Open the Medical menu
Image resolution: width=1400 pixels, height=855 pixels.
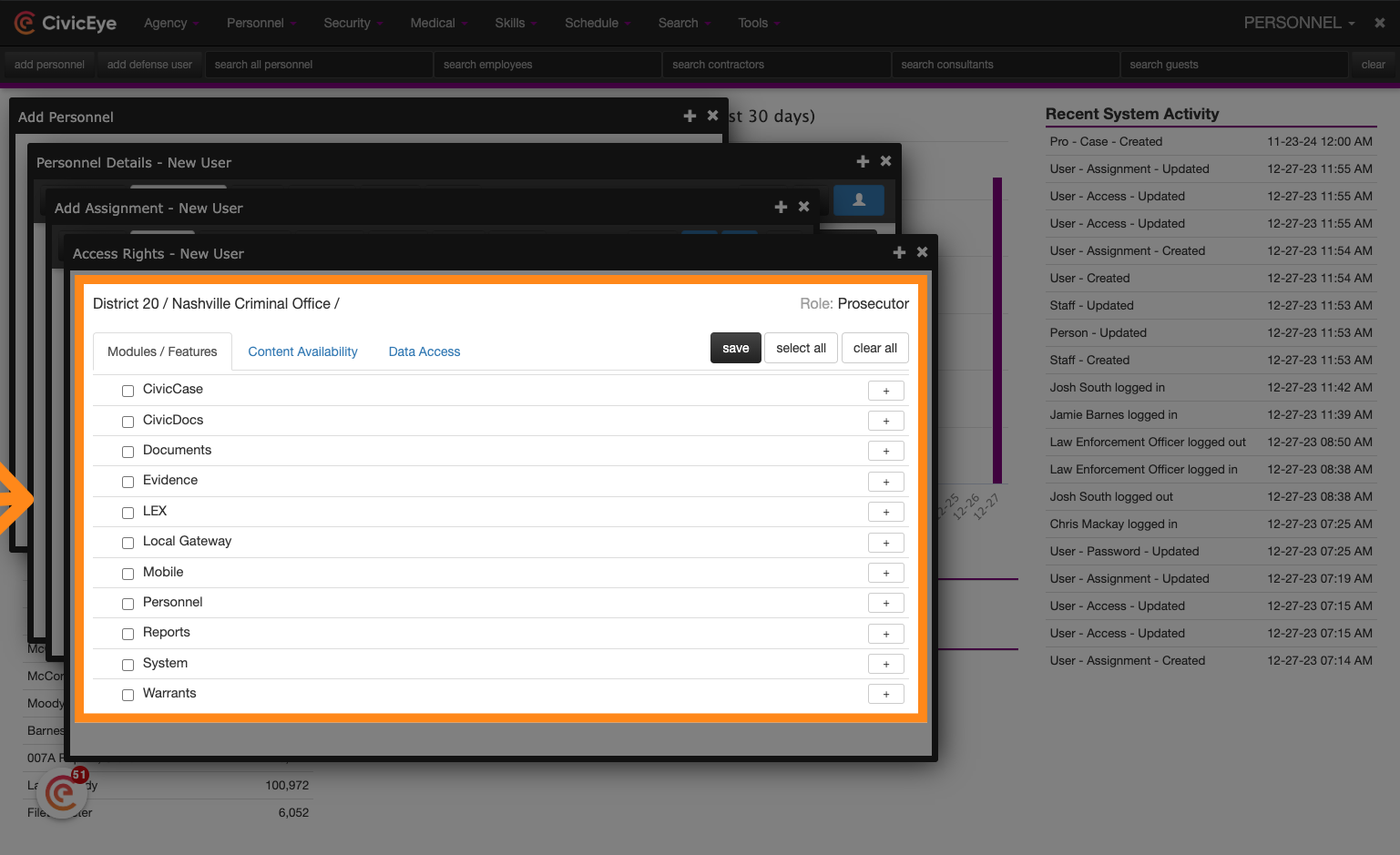point(438,23)
